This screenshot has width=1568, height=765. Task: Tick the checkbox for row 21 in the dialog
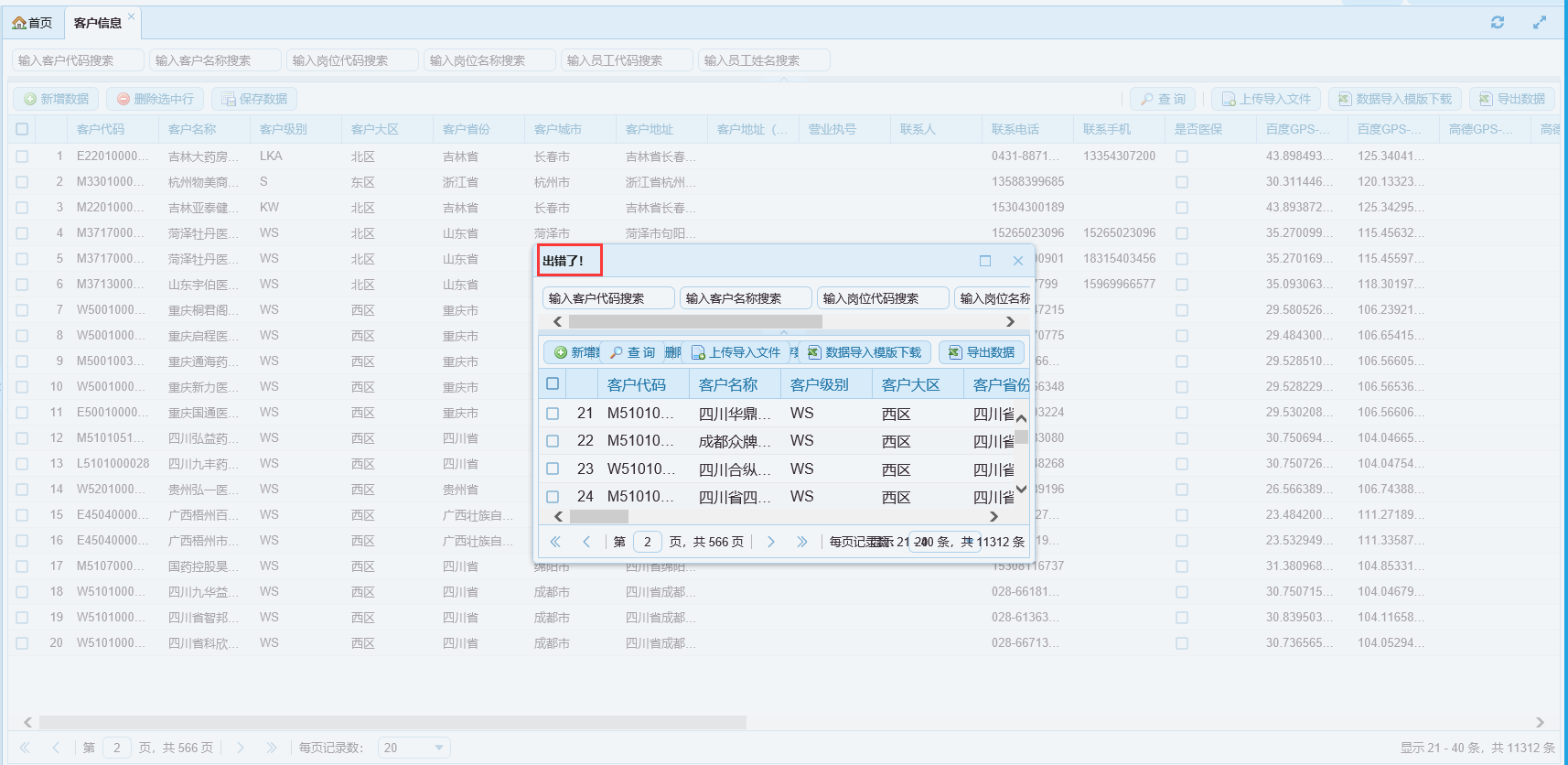coord(553,414)
